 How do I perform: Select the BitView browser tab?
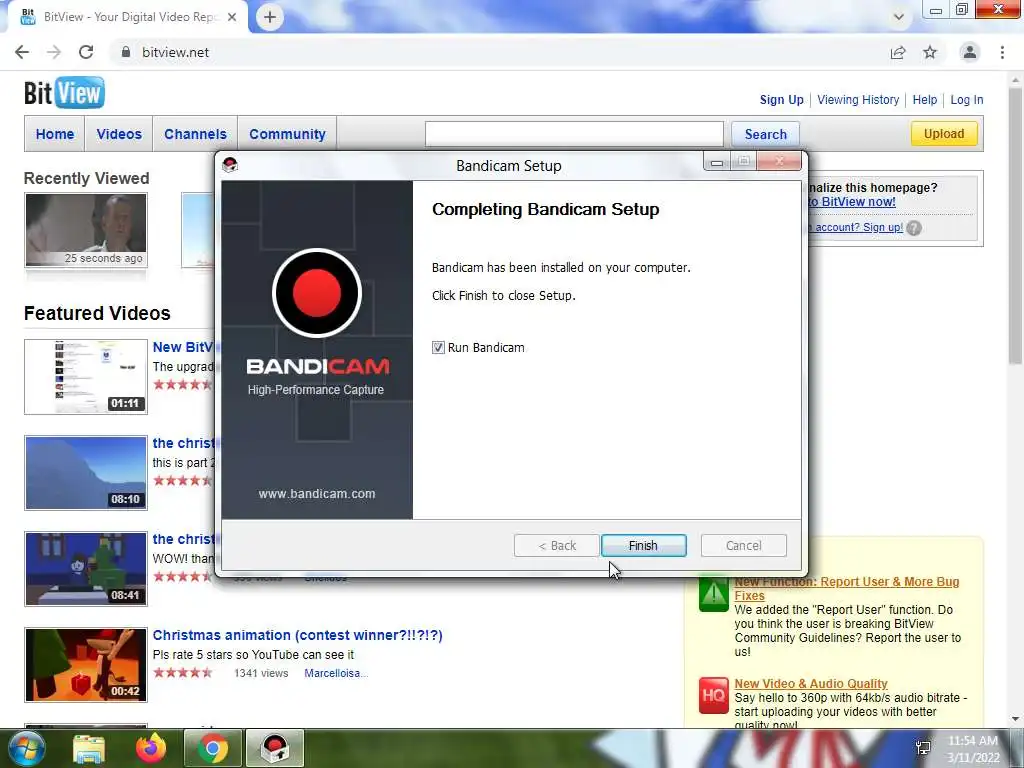click(129, 17)
